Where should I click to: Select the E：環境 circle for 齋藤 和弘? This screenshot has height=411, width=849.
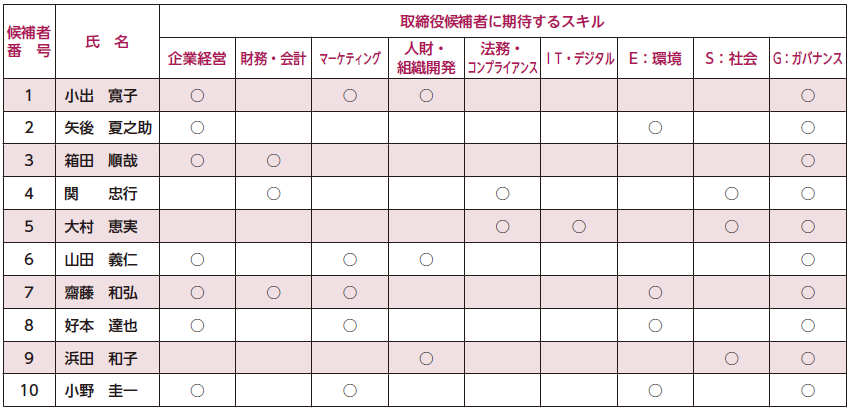[655, 292]
